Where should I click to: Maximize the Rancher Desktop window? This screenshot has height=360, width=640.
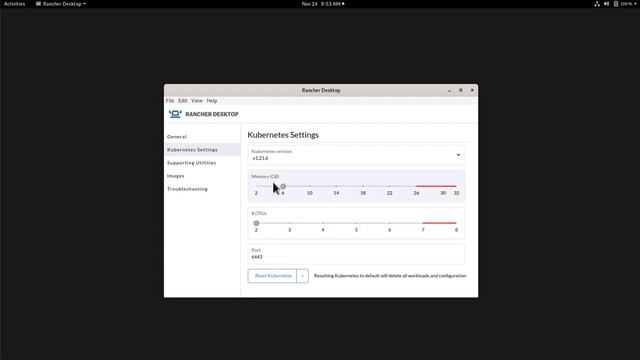[x=461, y=90]
